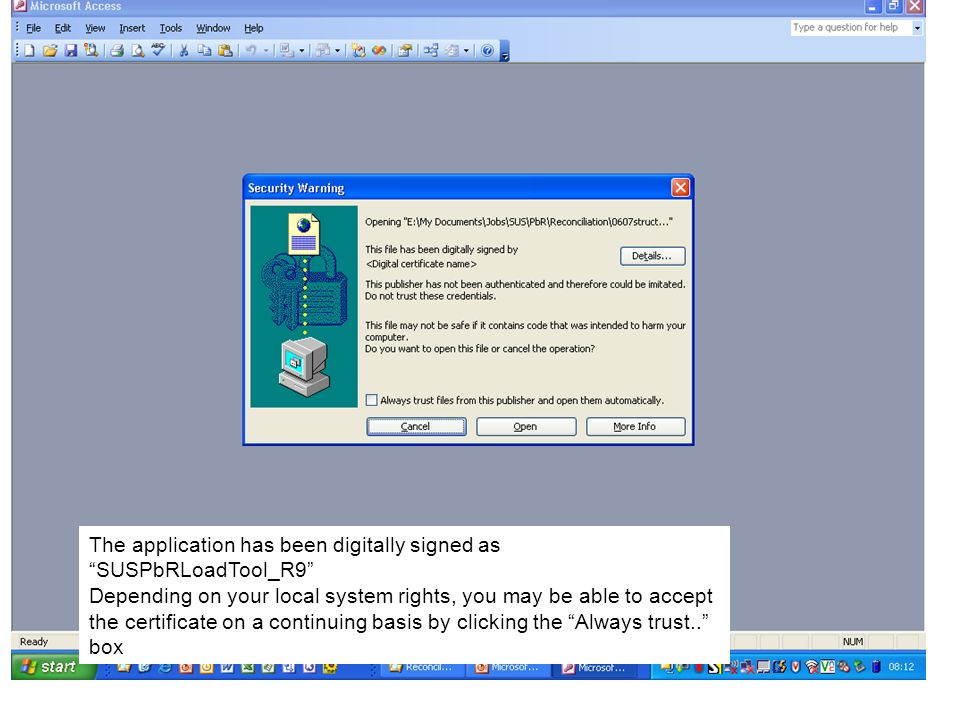This screenshot has width=960, height=720.
Task: Open Toolbar Options at toolbar end
Action: point(504,51)
